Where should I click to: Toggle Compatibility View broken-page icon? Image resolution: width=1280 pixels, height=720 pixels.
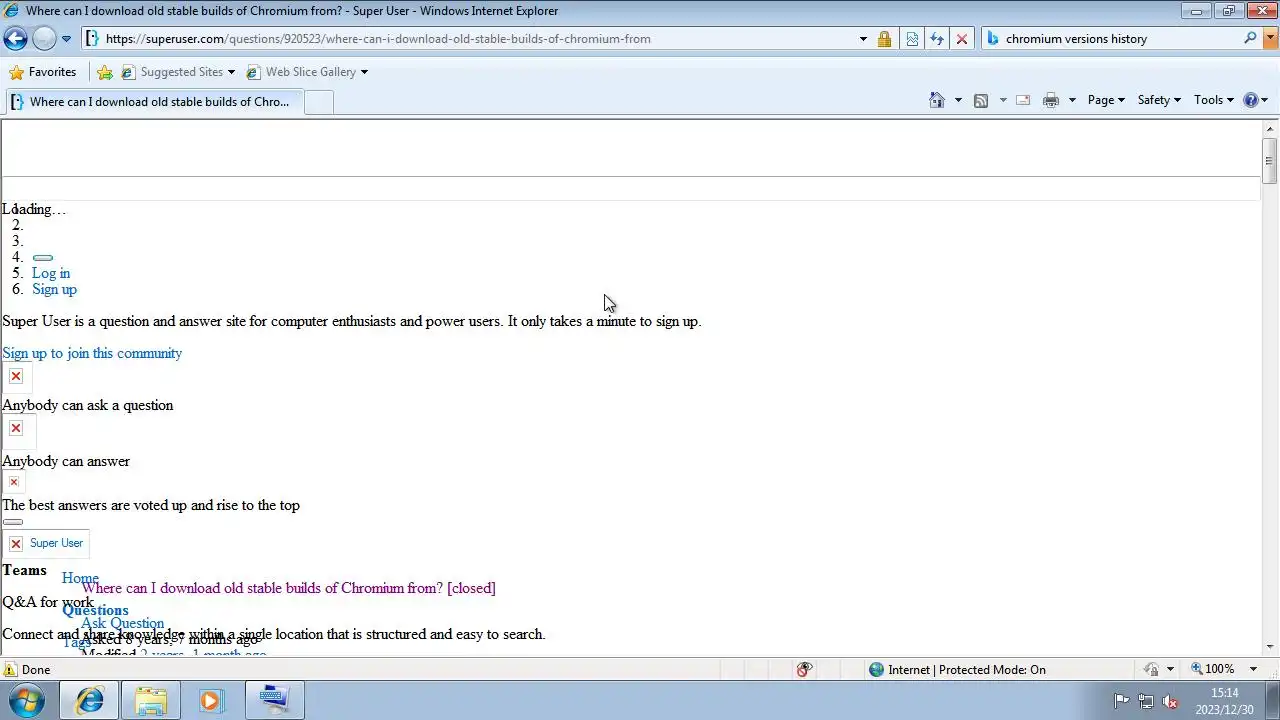(x=912, y=39)
